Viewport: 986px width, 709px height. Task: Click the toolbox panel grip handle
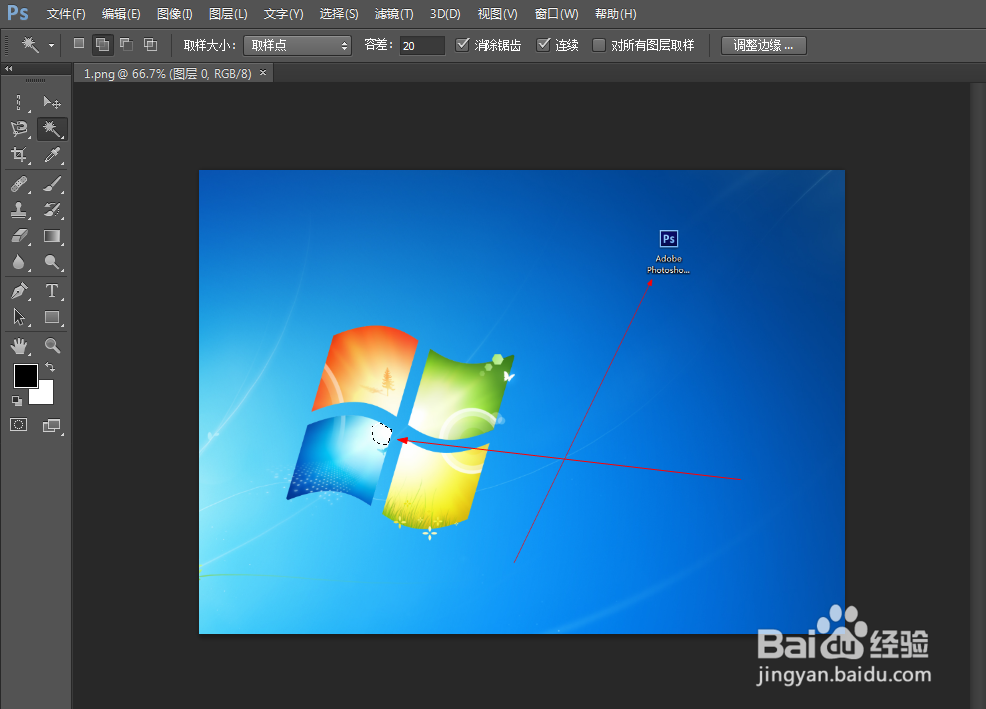(x=35, y=81)
